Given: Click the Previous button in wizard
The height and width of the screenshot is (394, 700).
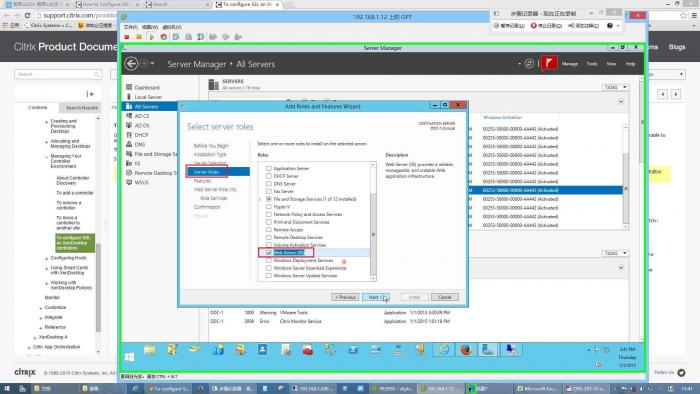Looking at the screenshot, I should (x=345, y=297).
